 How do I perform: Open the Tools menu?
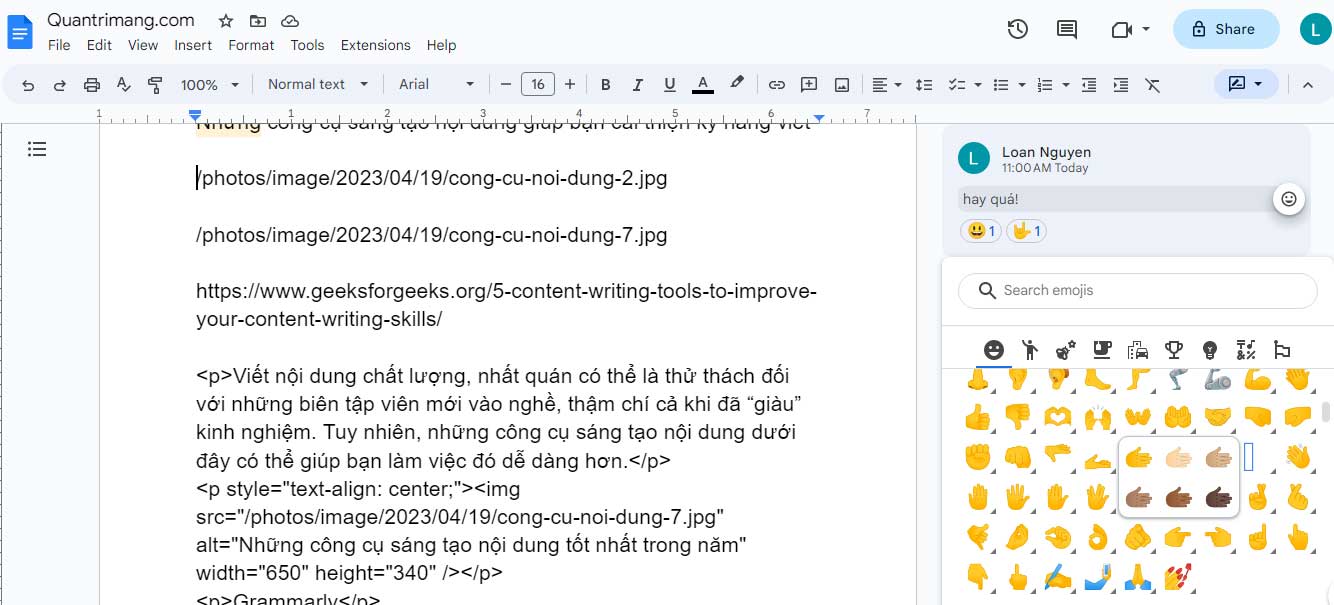pos(307,45)
